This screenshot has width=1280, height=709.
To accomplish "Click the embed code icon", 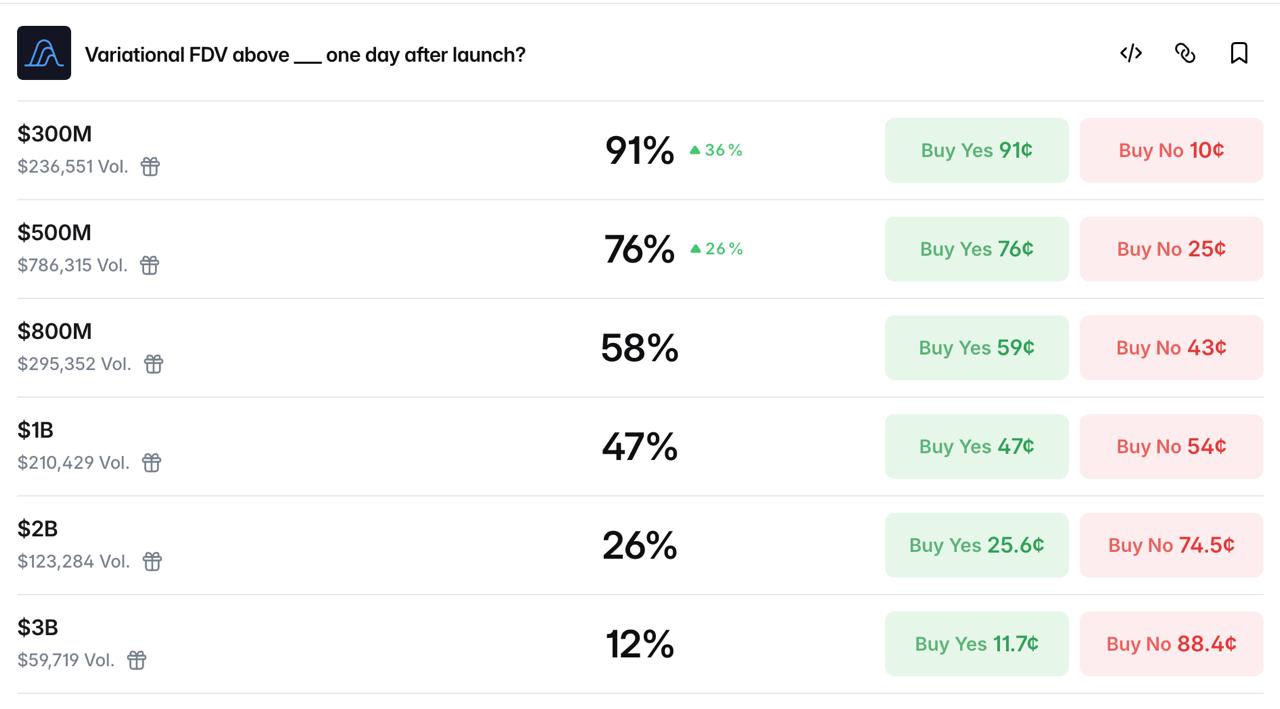I will (x=1131, y=53).
